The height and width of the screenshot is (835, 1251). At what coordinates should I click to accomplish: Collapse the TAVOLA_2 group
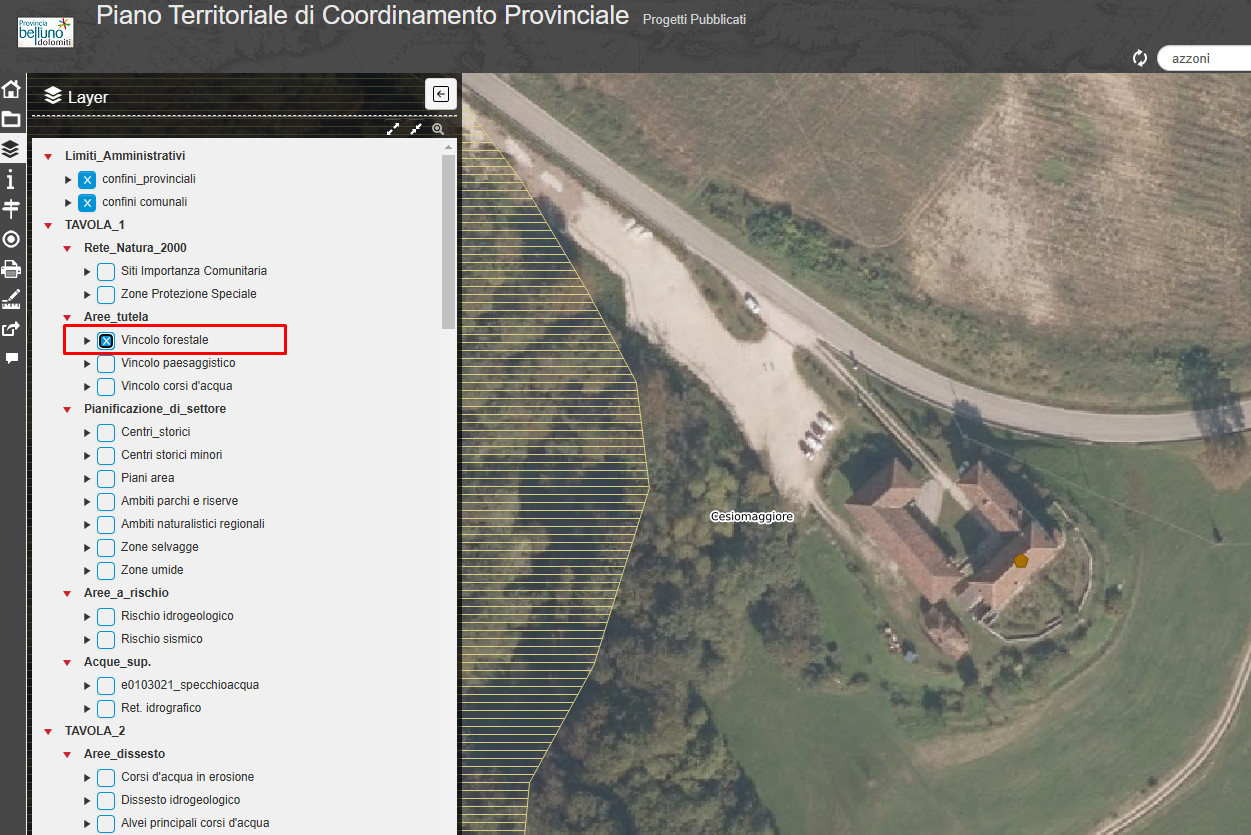tap(48, 732)
